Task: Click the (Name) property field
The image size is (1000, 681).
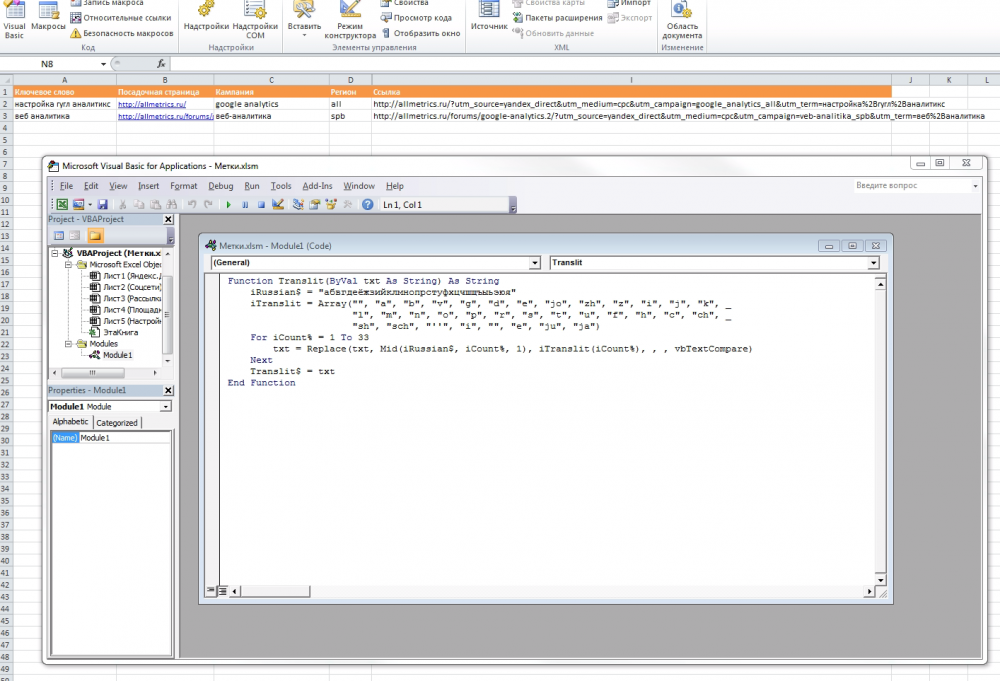Action: tap(65, 438)
